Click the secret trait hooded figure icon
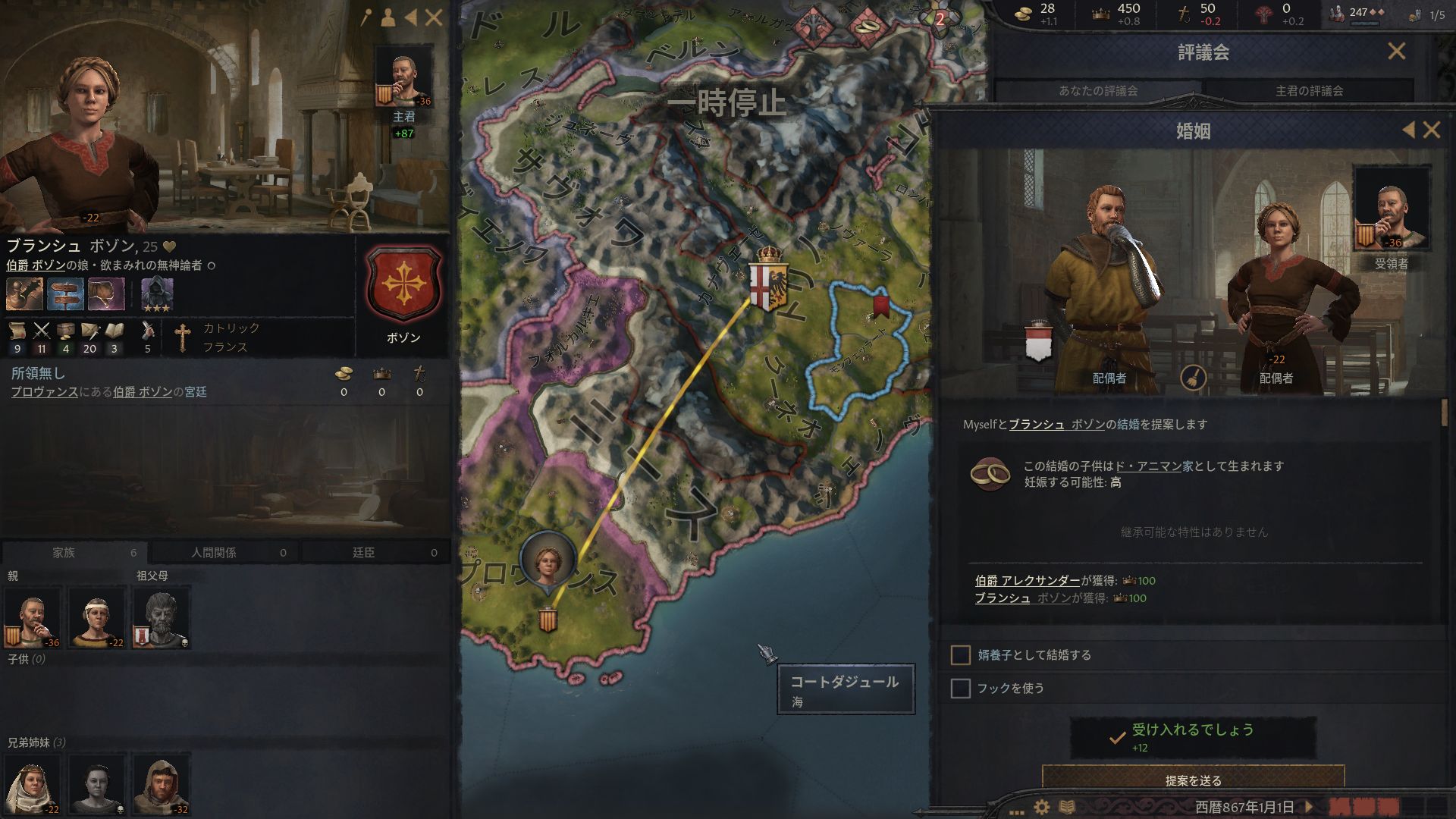 pos(157,295)
